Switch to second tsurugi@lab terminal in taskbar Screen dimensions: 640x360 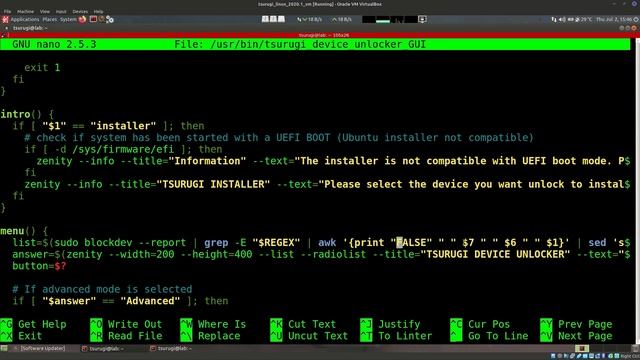click(171, 349)
